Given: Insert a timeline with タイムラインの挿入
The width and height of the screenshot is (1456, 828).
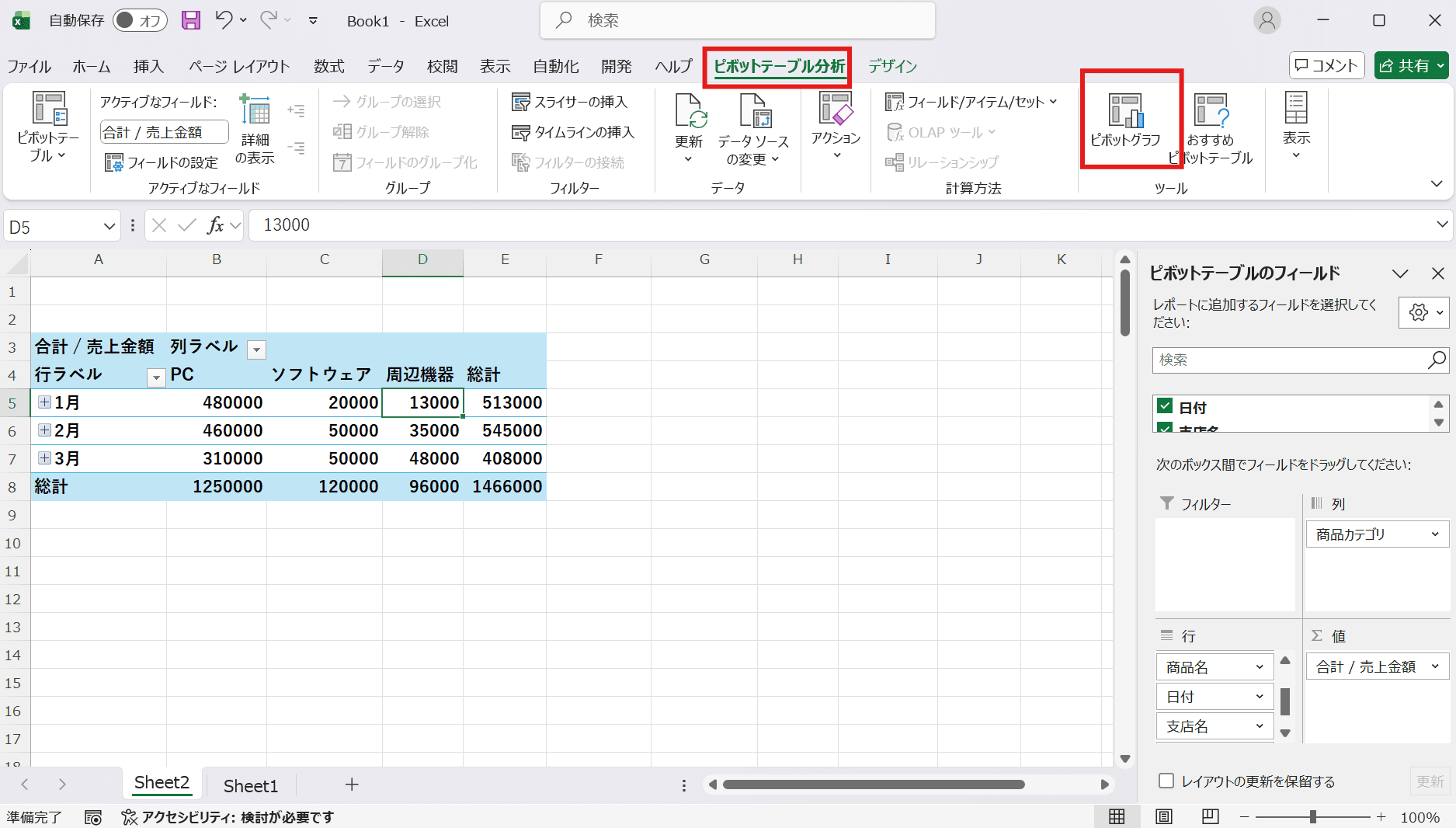Looking at the screenshot, I should pos(573,133).
